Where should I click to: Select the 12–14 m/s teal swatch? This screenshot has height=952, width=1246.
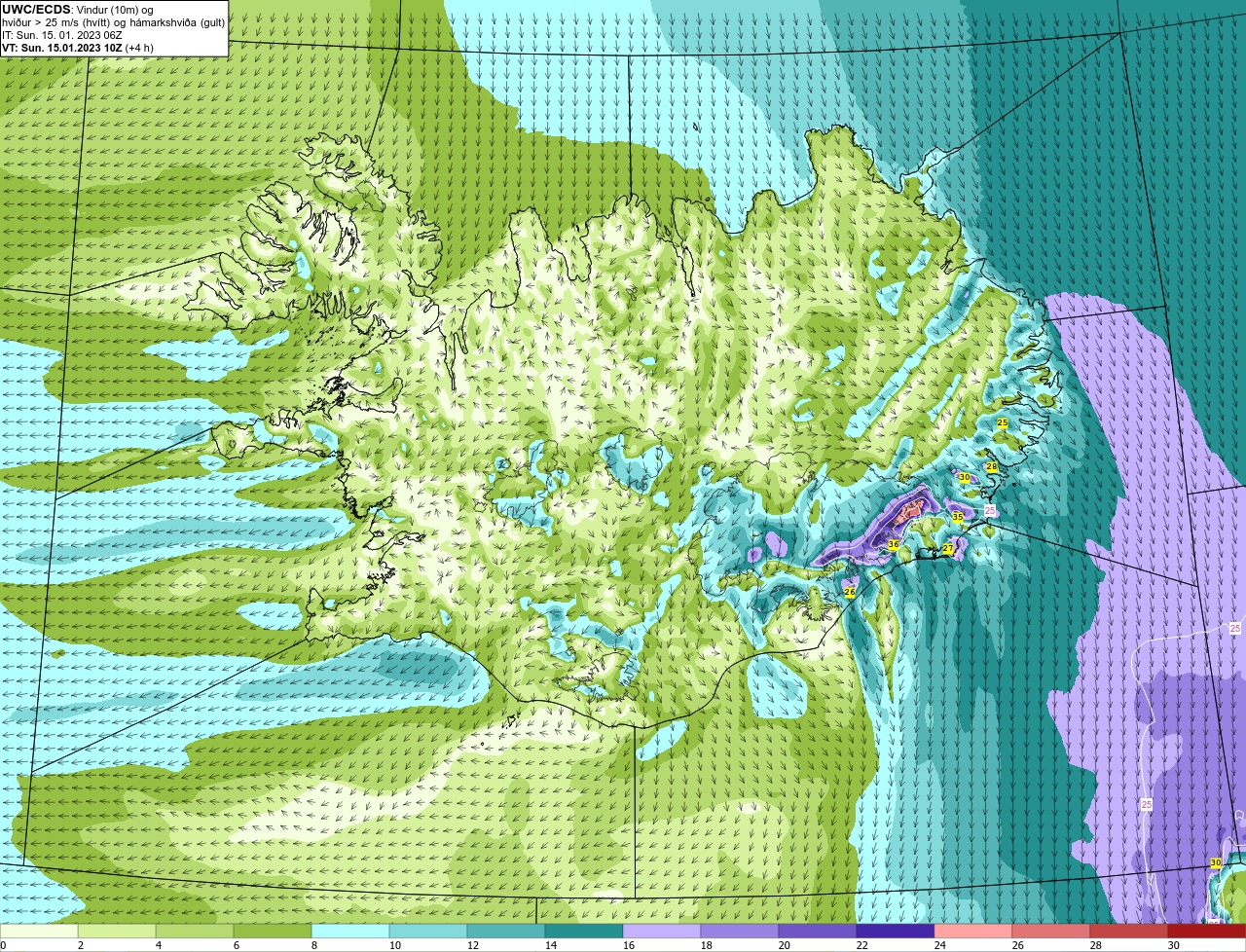[x=506, y=932]
